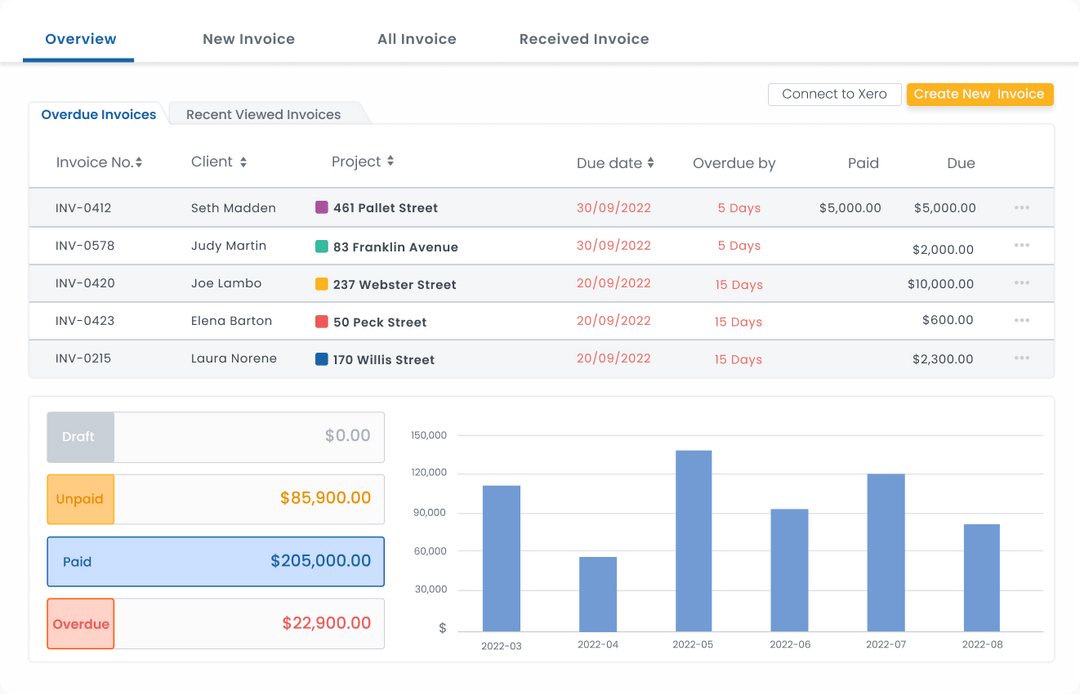Open the Recent Viewed Invoices tab
Image resolution: width=1080 pixels, height=694 pixels.
coord(262,114)
